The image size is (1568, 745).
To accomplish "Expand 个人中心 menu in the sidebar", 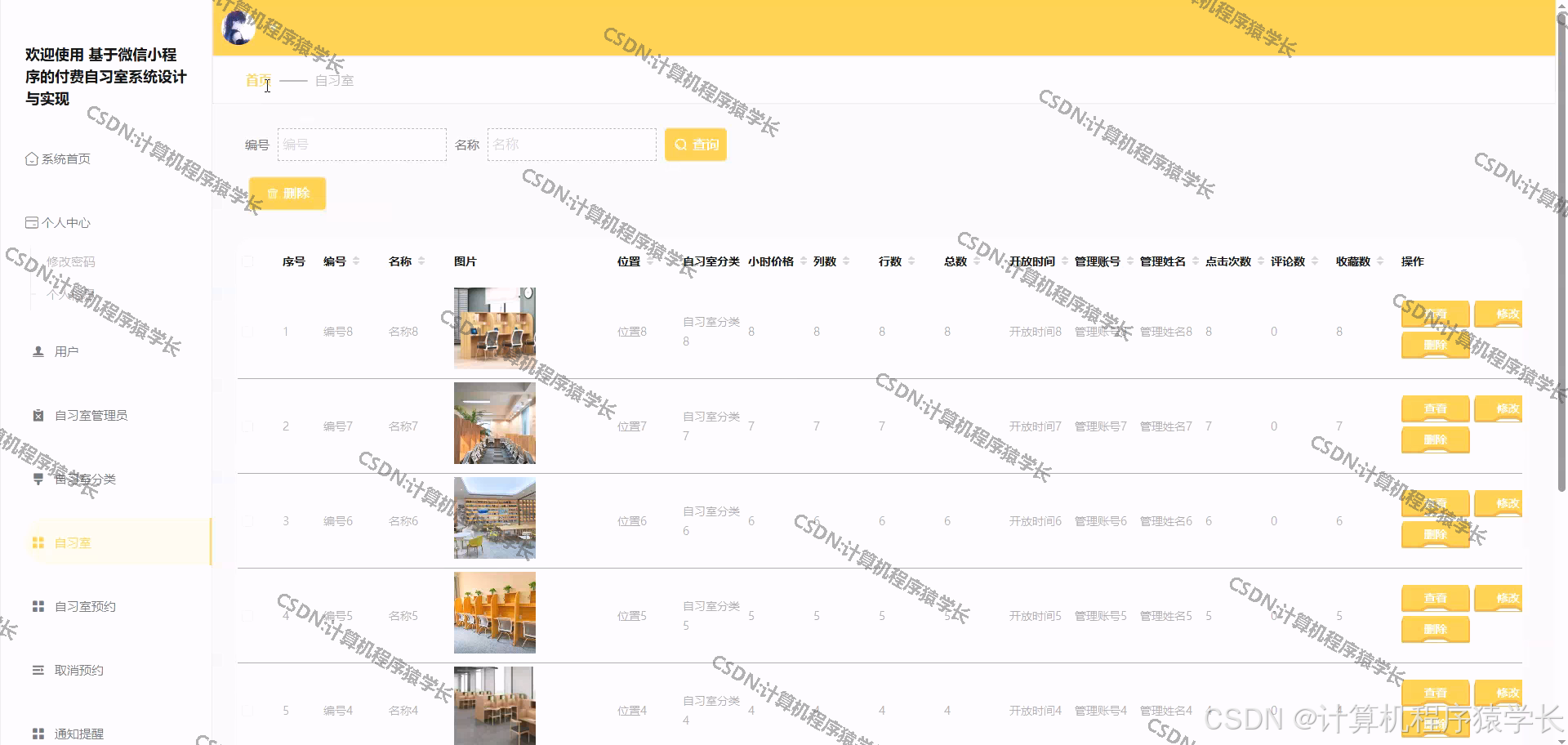I will tap(58, 222).
